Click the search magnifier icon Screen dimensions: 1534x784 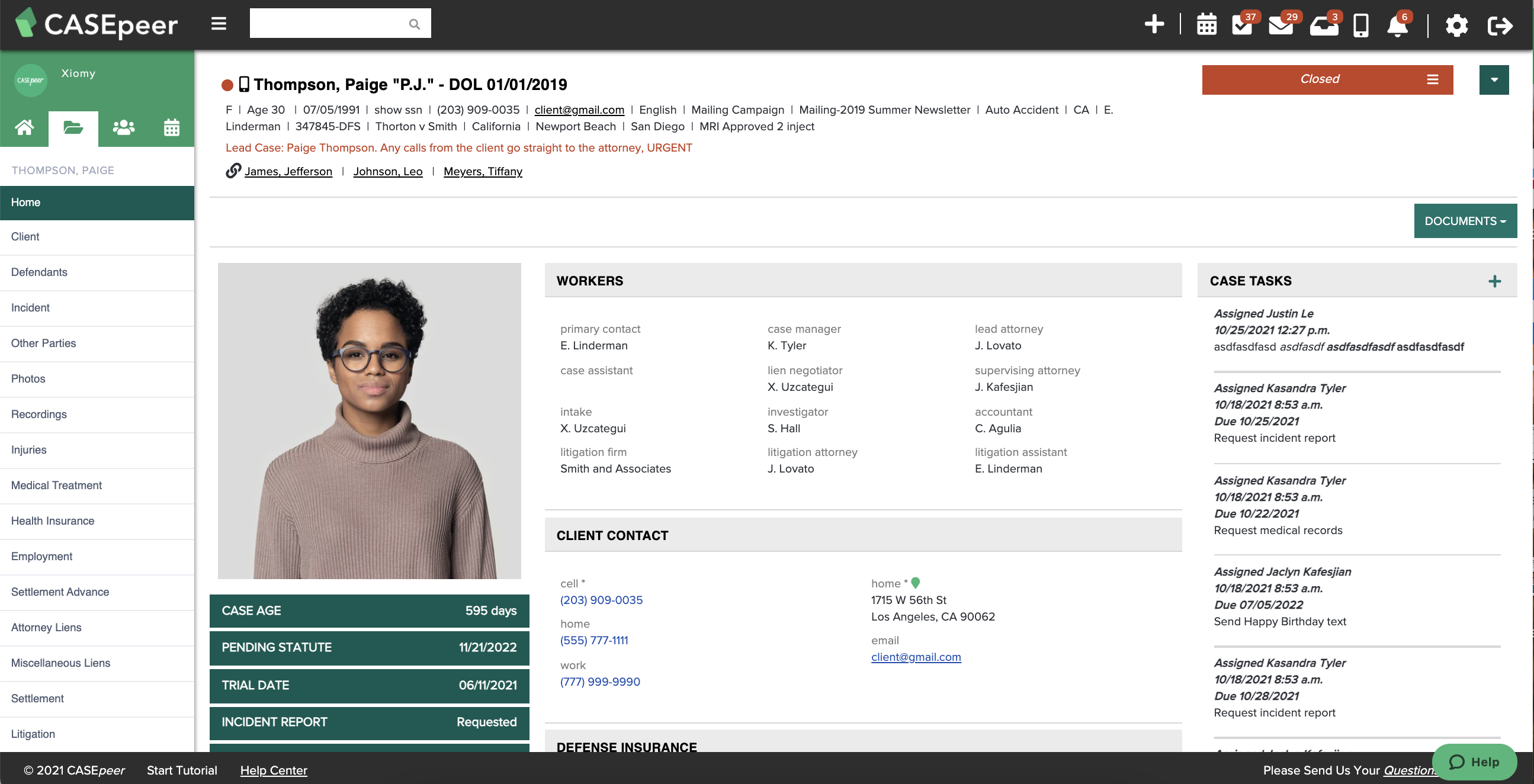pos(415,24)
